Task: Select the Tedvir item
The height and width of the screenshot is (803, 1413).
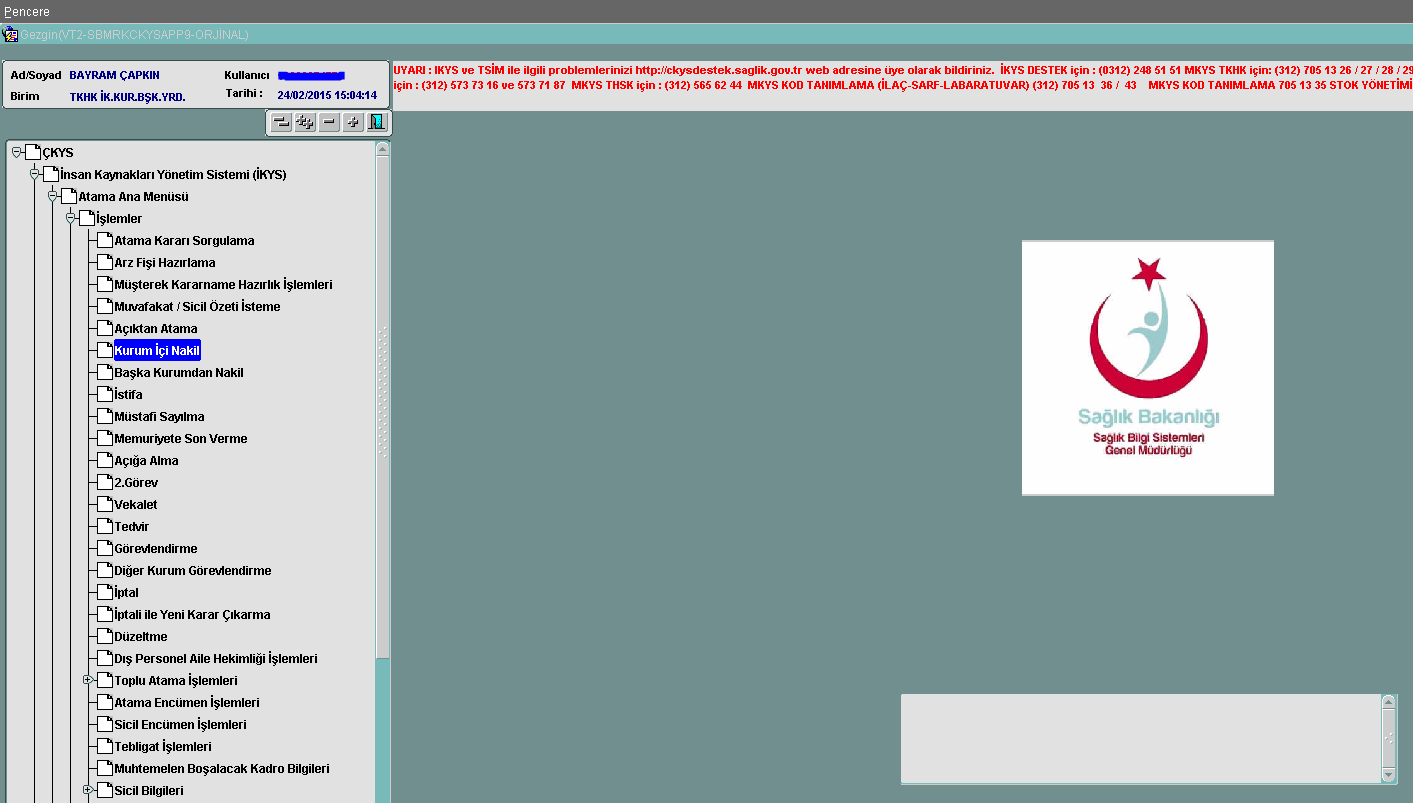Action: click(x=132, y=527)
